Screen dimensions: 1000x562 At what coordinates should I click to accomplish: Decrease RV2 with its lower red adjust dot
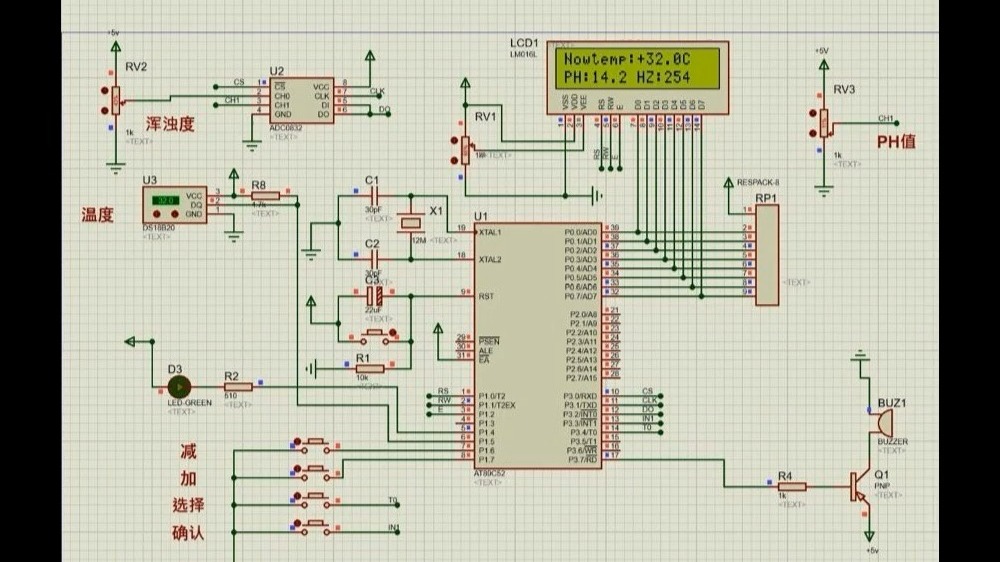(x=105, y=110)
